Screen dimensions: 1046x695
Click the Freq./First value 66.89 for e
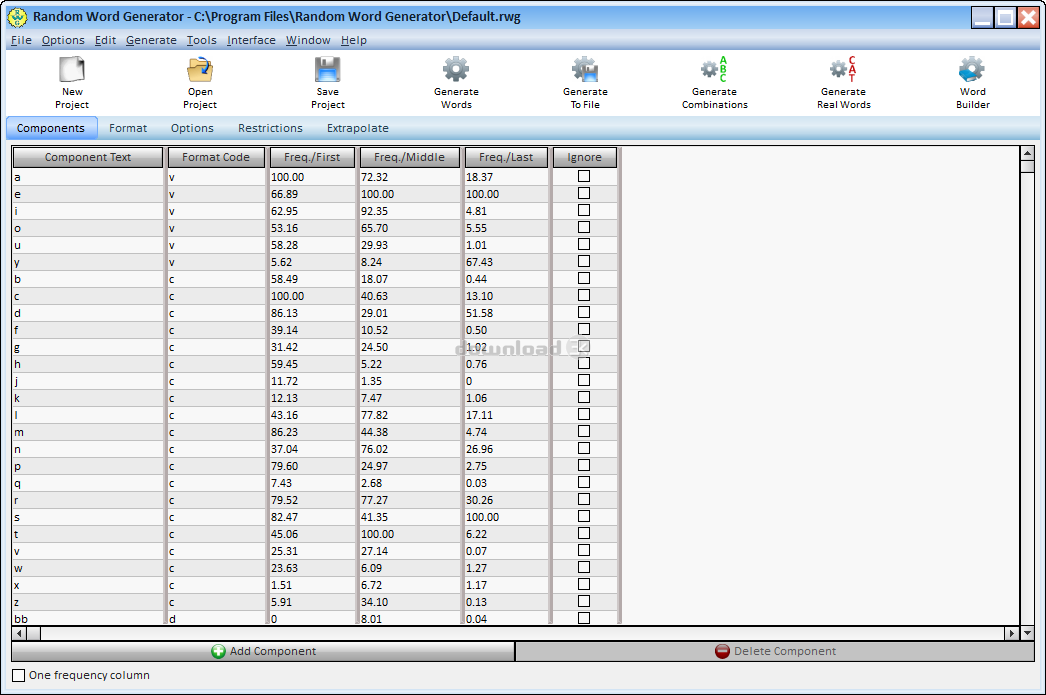coord(312,194)
